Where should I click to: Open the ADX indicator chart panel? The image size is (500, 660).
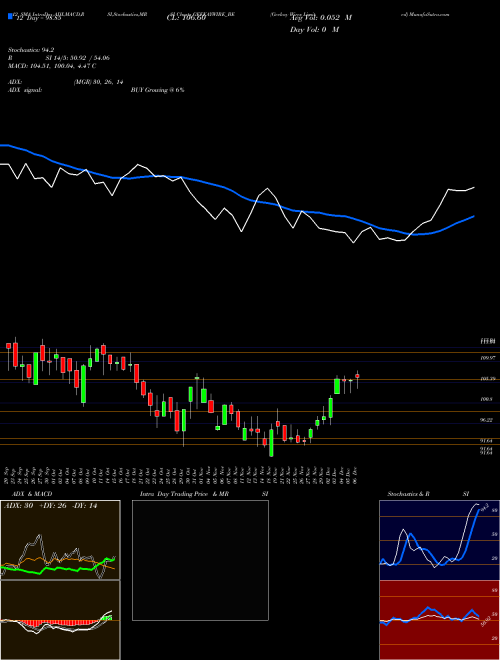pyautogui.click(x=60, y=540)
